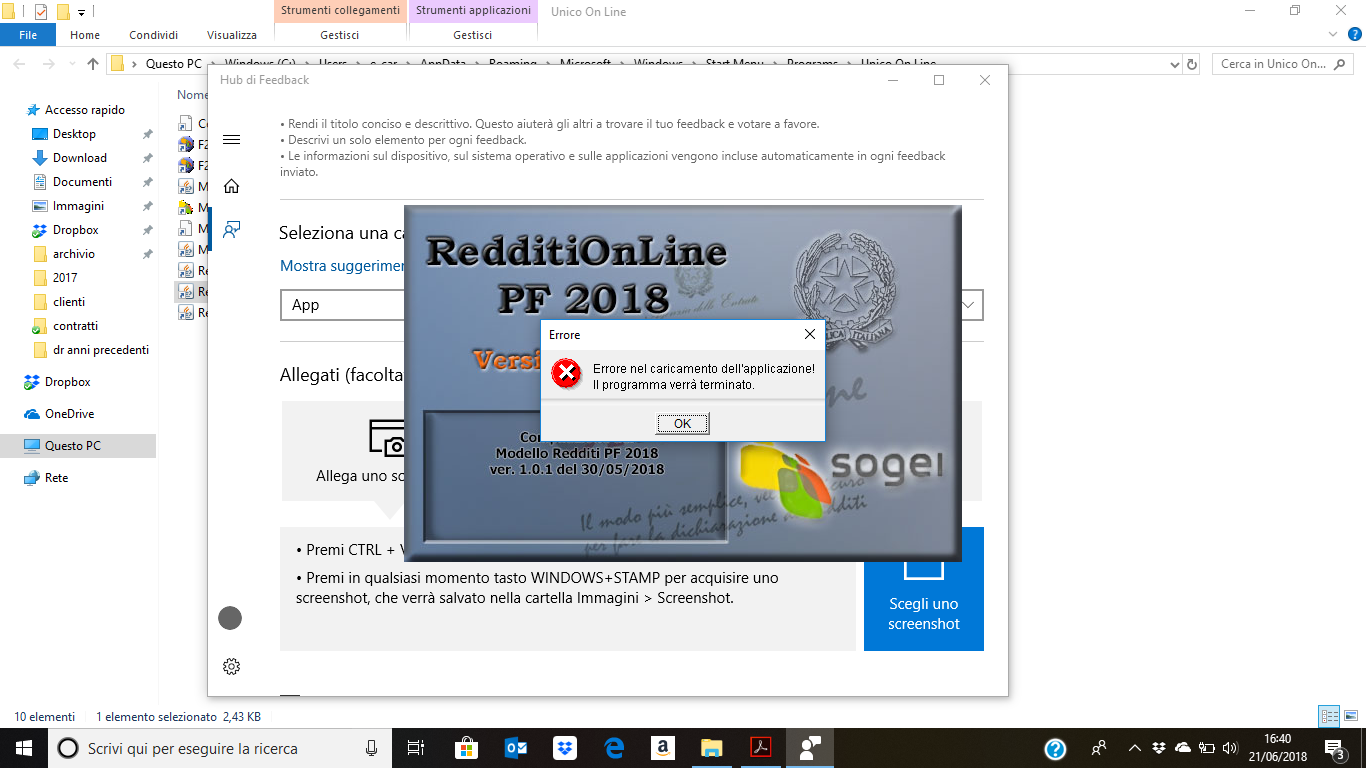Click the taskbar search box
The height and width of the screenshot is (768, 1366).
click(220, 748)
